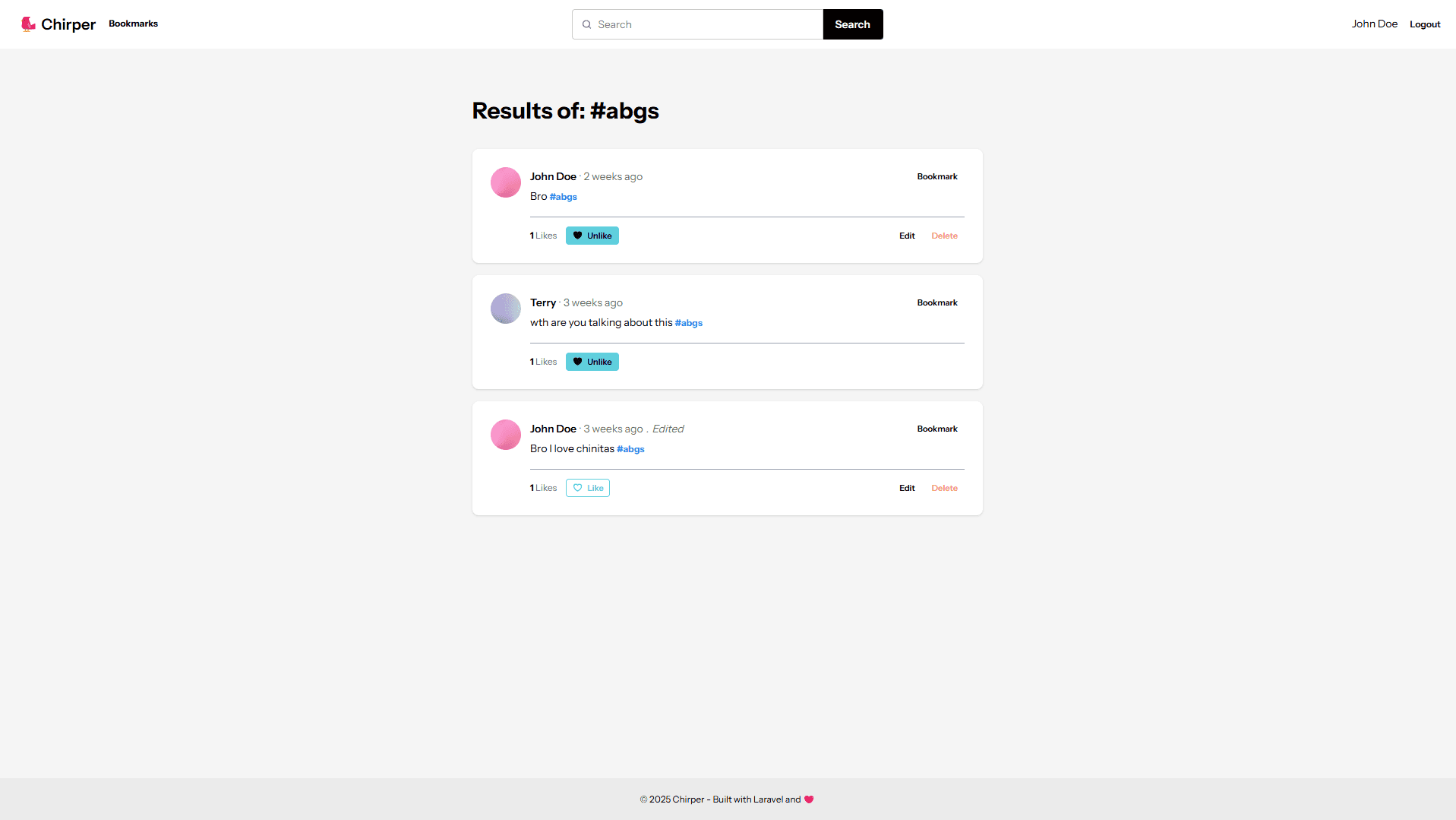Click the magnifier icon in search box

[x=586, y=24]
